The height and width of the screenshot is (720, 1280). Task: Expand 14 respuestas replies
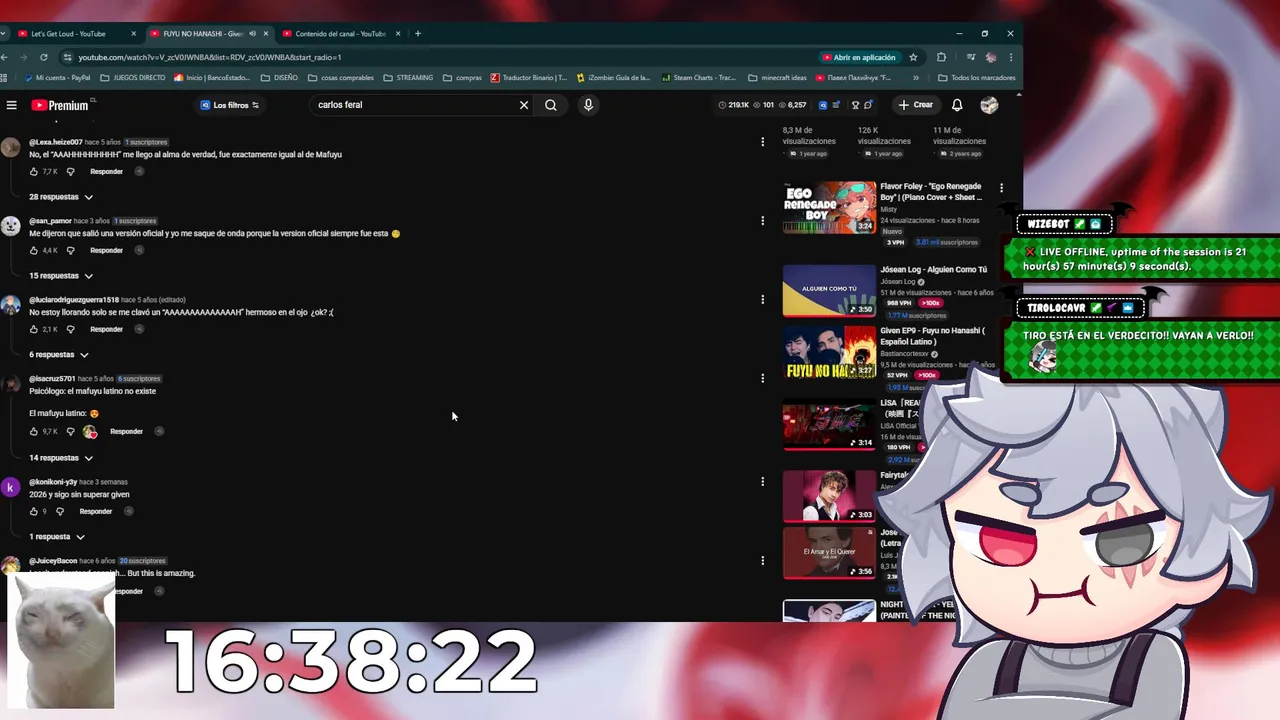(60, 458)
